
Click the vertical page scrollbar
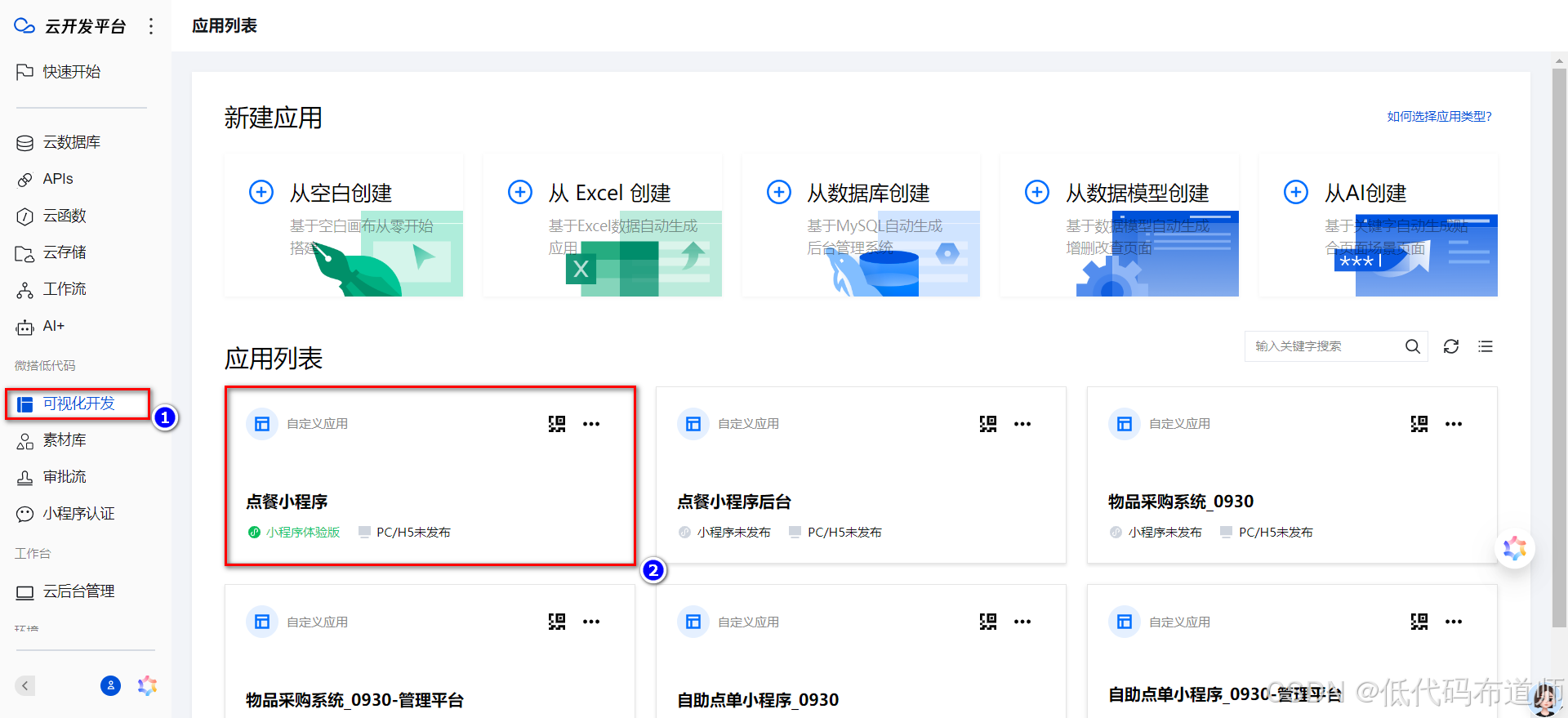pos(1559,347)
